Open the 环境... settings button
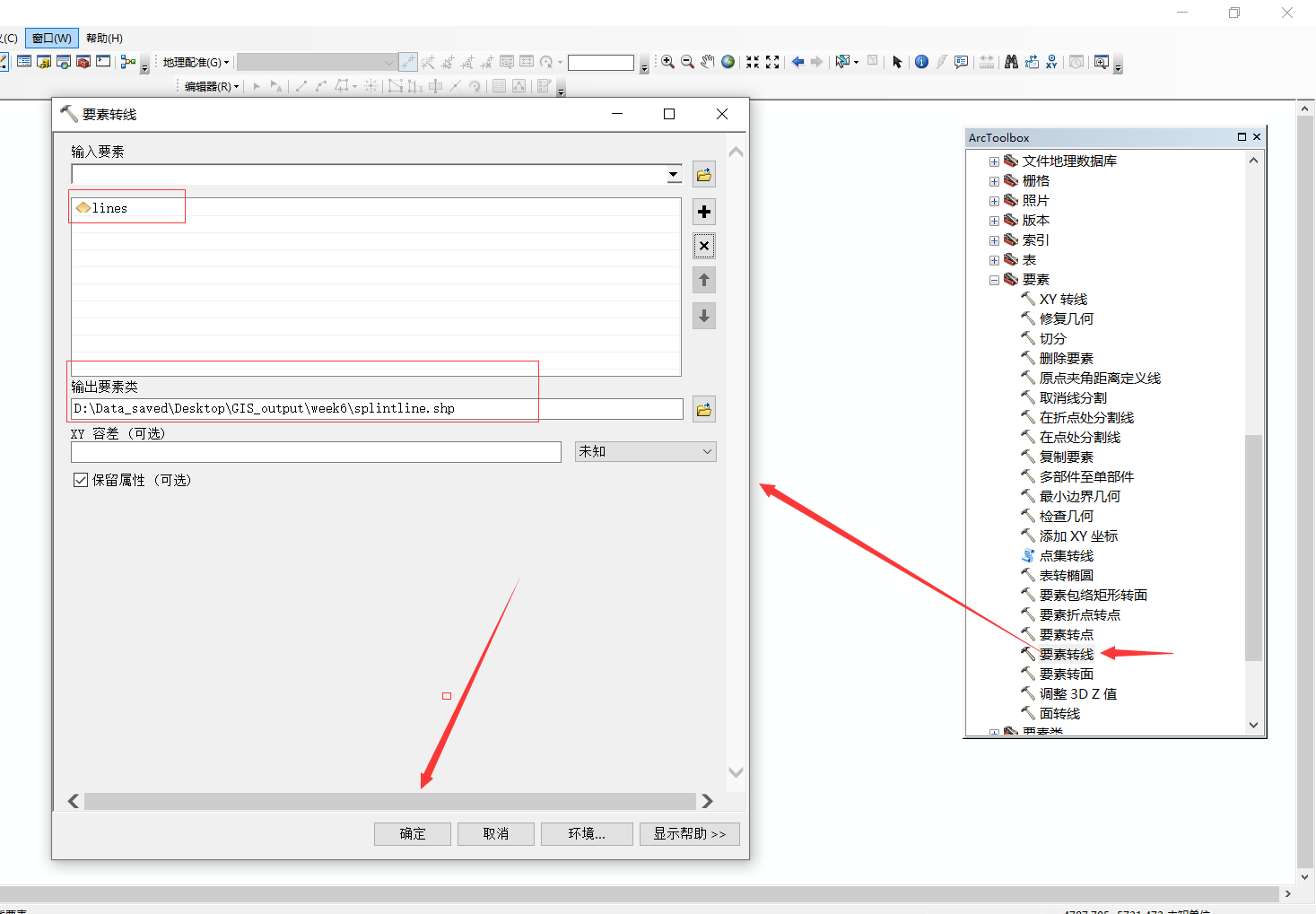Screen dimensions: 1316x914 587,833
